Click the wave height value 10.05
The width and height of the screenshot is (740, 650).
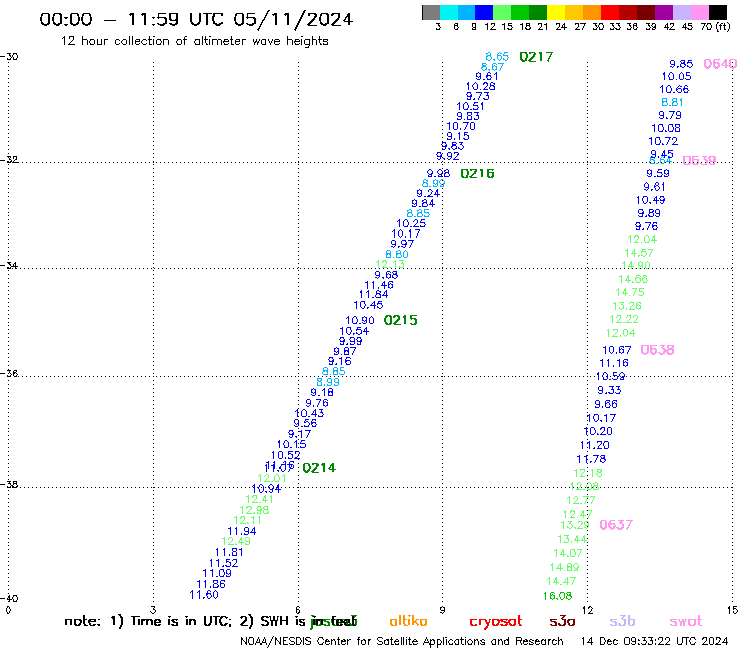click(676, 76)
